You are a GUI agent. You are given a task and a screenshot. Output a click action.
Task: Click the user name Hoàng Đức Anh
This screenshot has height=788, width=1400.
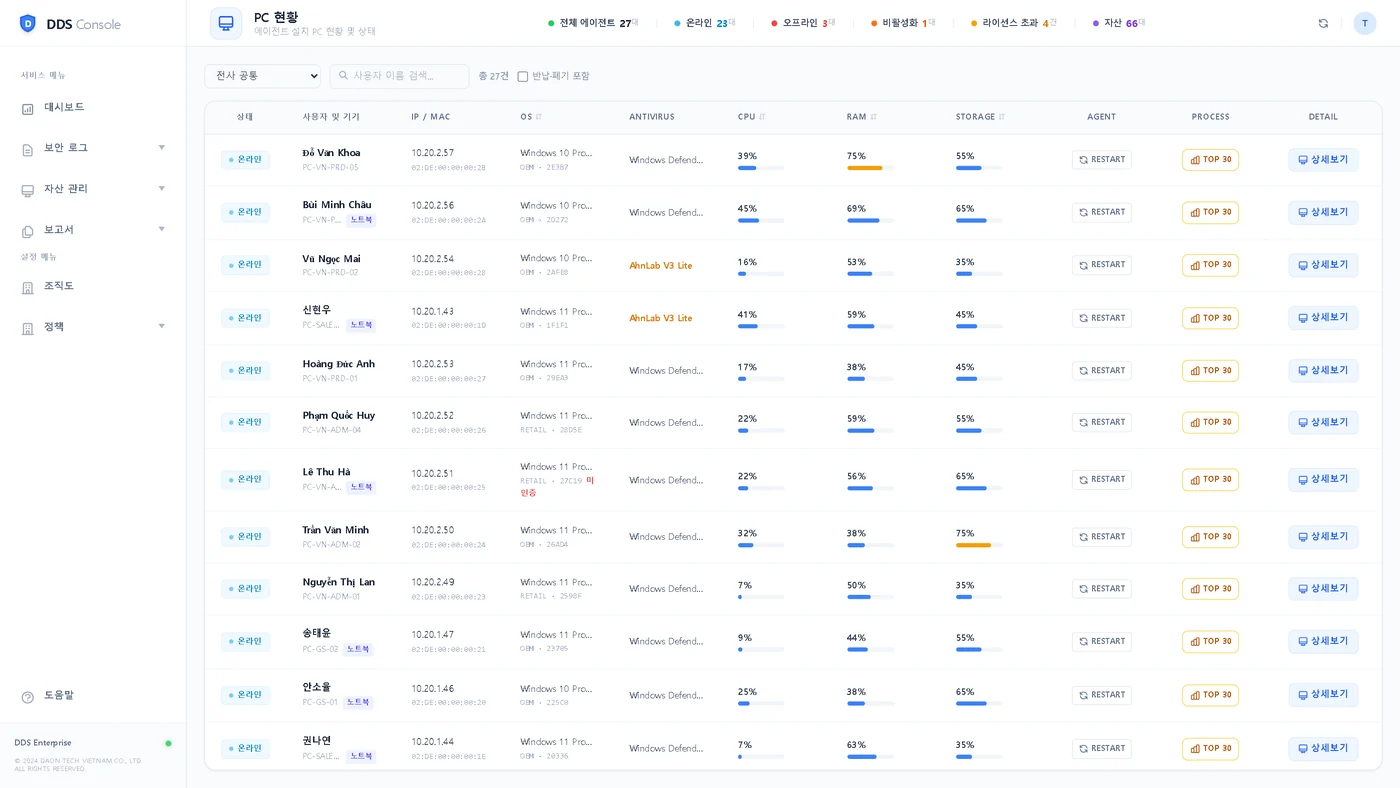339,364
